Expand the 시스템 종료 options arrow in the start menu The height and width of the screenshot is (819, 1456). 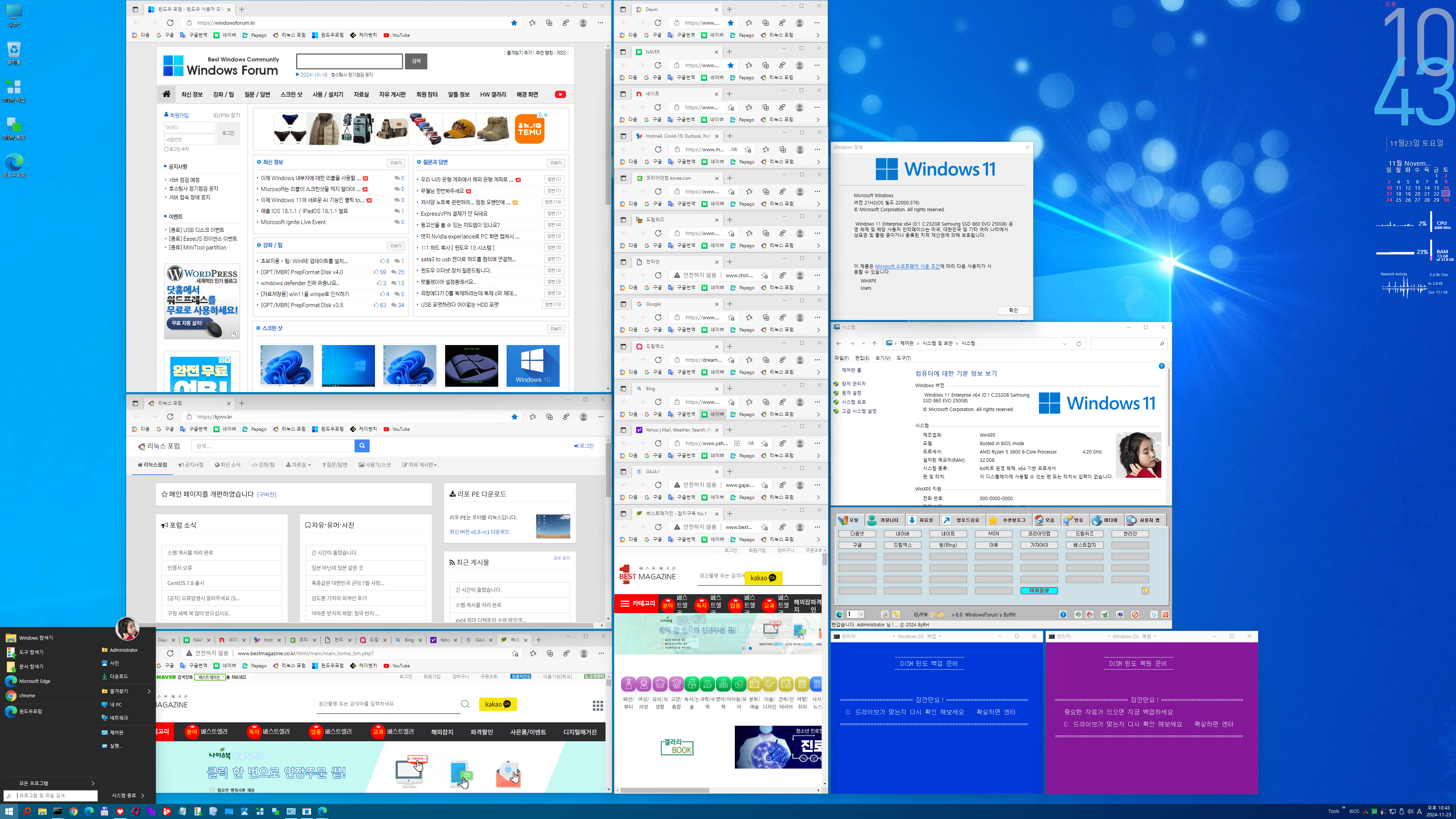(x=143, y=795)
